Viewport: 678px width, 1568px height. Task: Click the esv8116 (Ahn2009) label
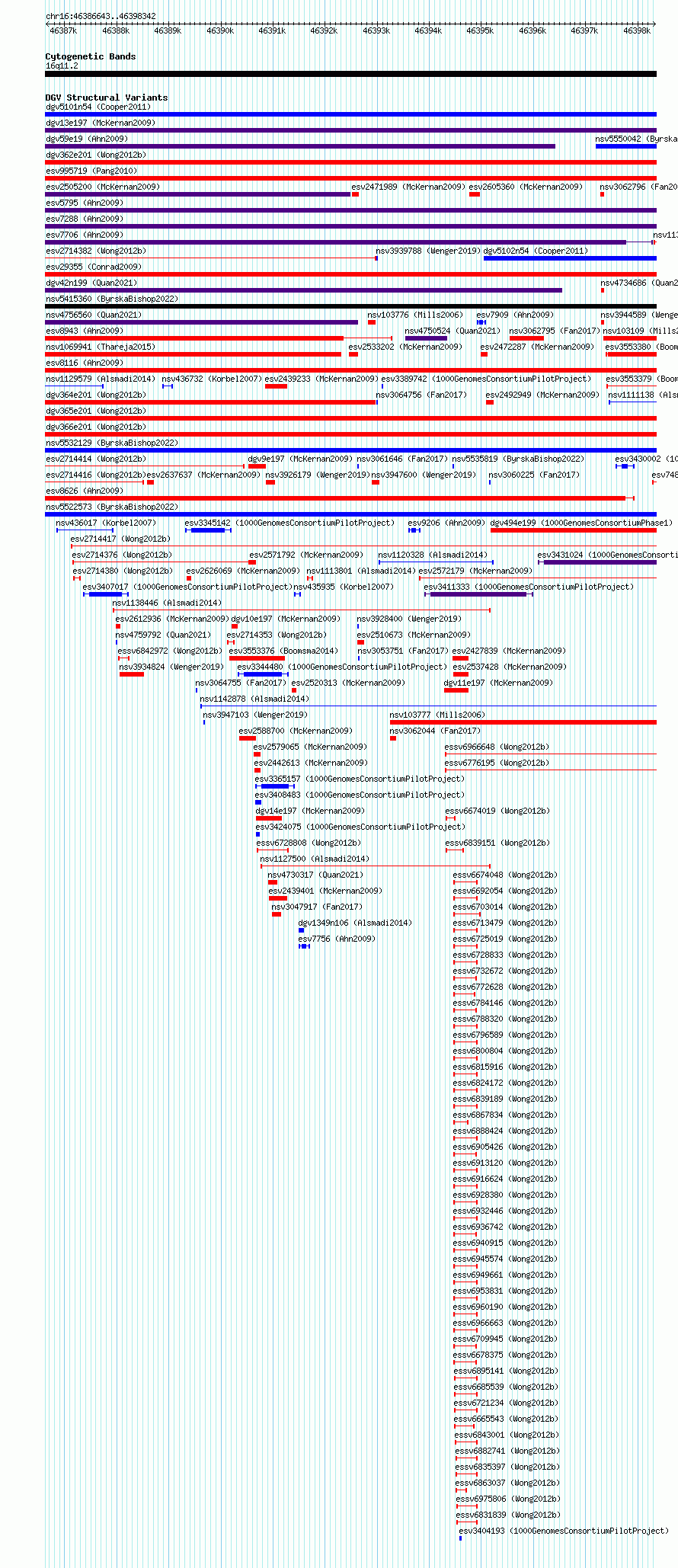85,363
